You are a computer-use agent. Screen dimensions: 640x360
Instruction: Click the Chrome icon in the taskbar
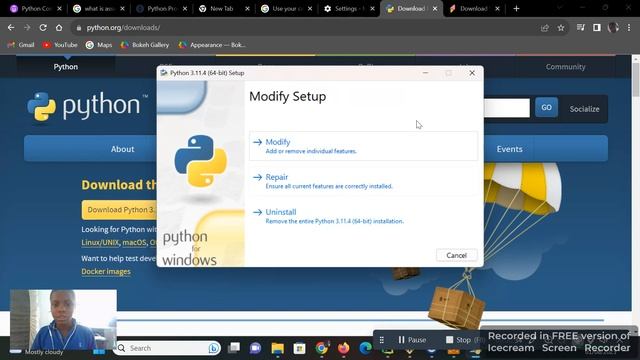tap(322, 348)
